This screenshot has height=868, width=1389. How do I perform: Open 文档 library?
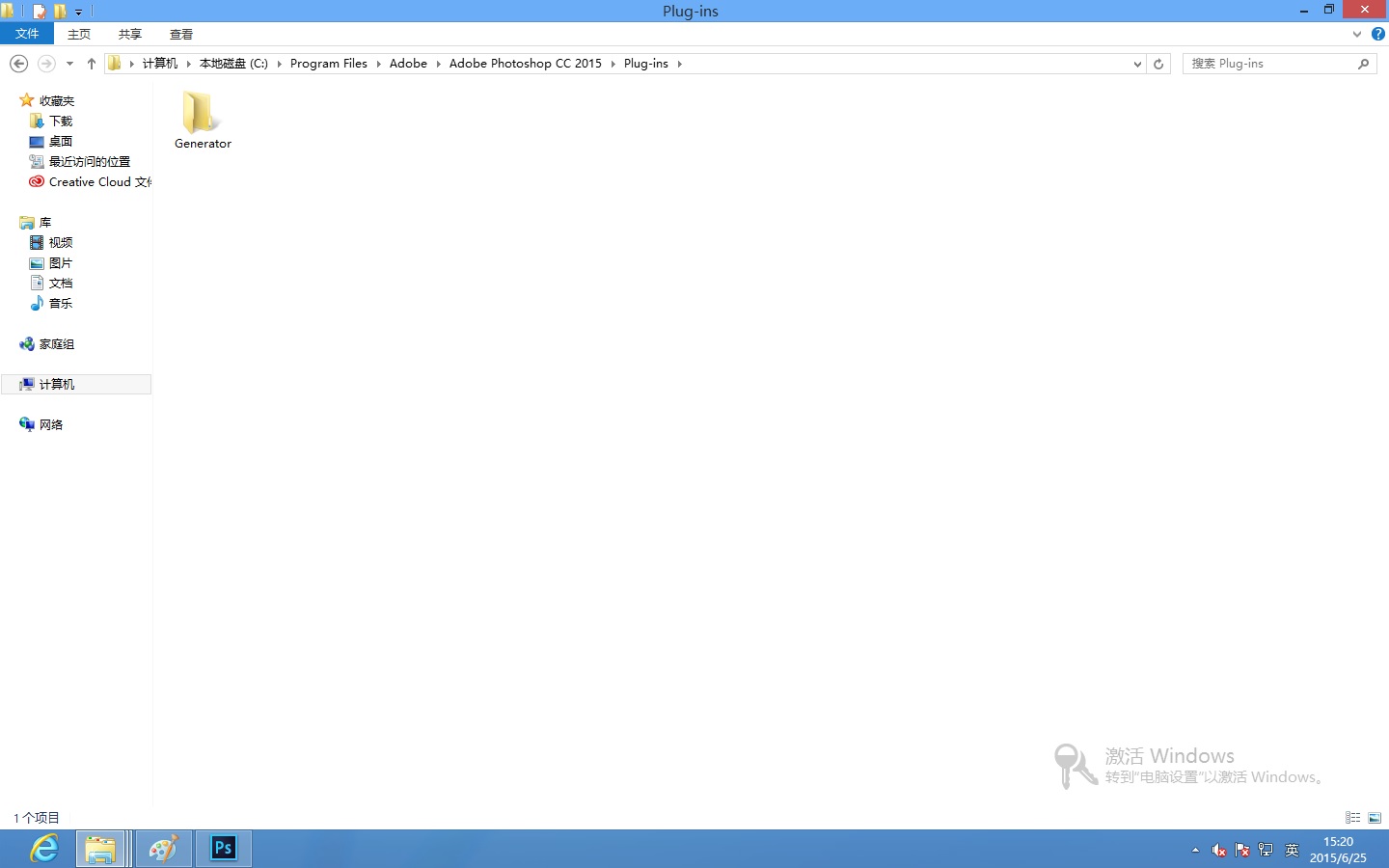(x=61, y=283)
